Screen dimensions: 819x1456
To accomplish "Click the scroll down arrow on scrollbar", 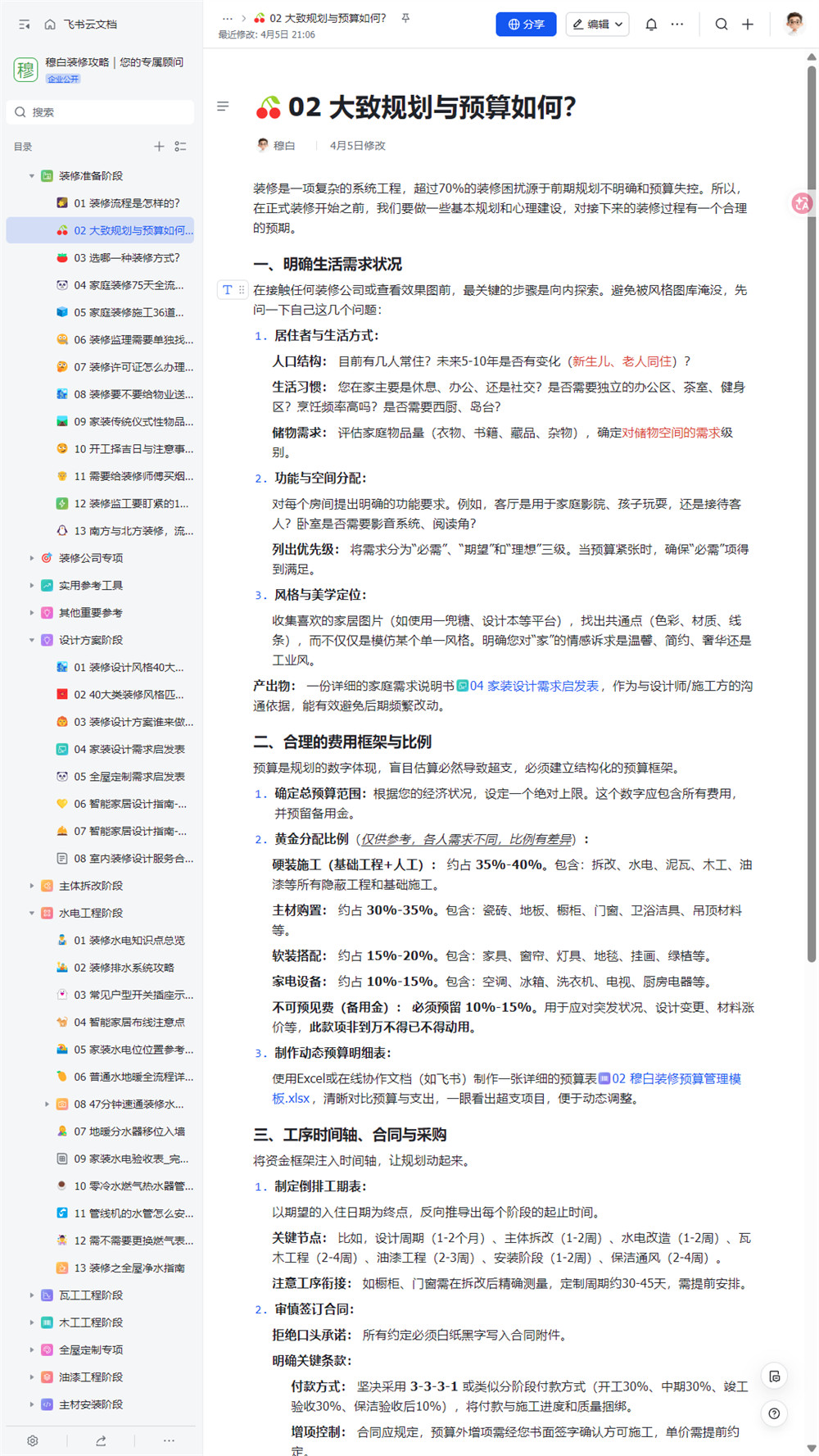I will (812, 1448).
